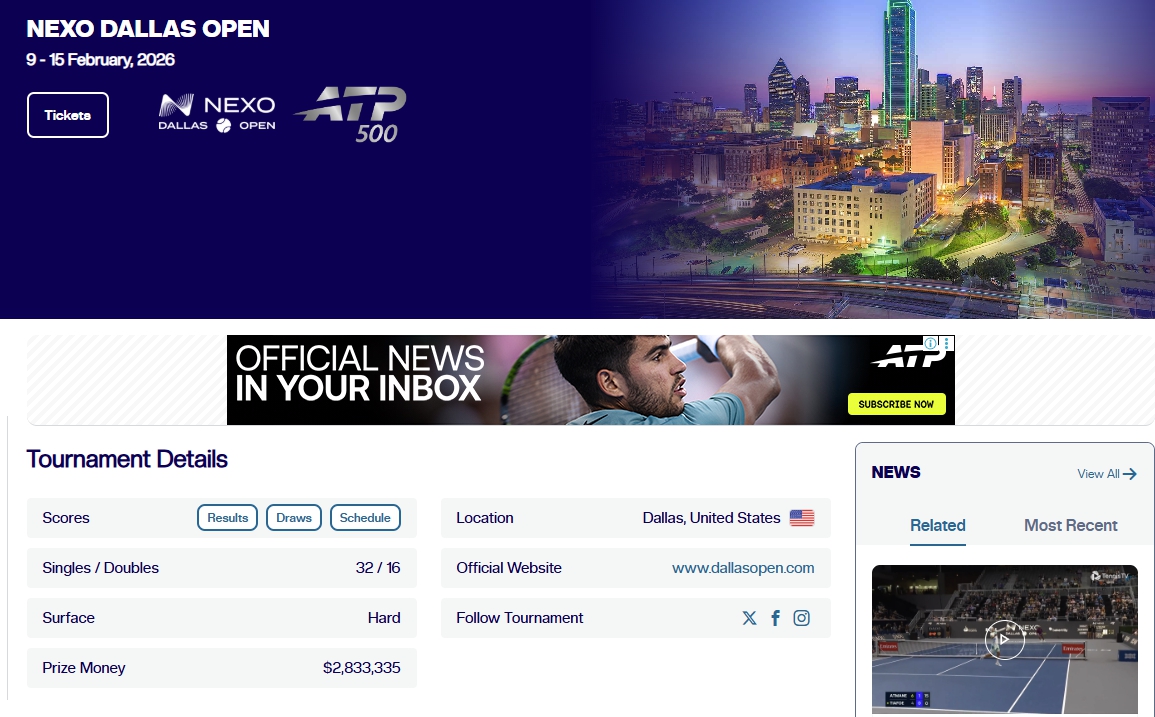Open the tournament's X (Twitter) profile
The width and height of the screenshot is (1155, 717).
[x=749, y=618]
